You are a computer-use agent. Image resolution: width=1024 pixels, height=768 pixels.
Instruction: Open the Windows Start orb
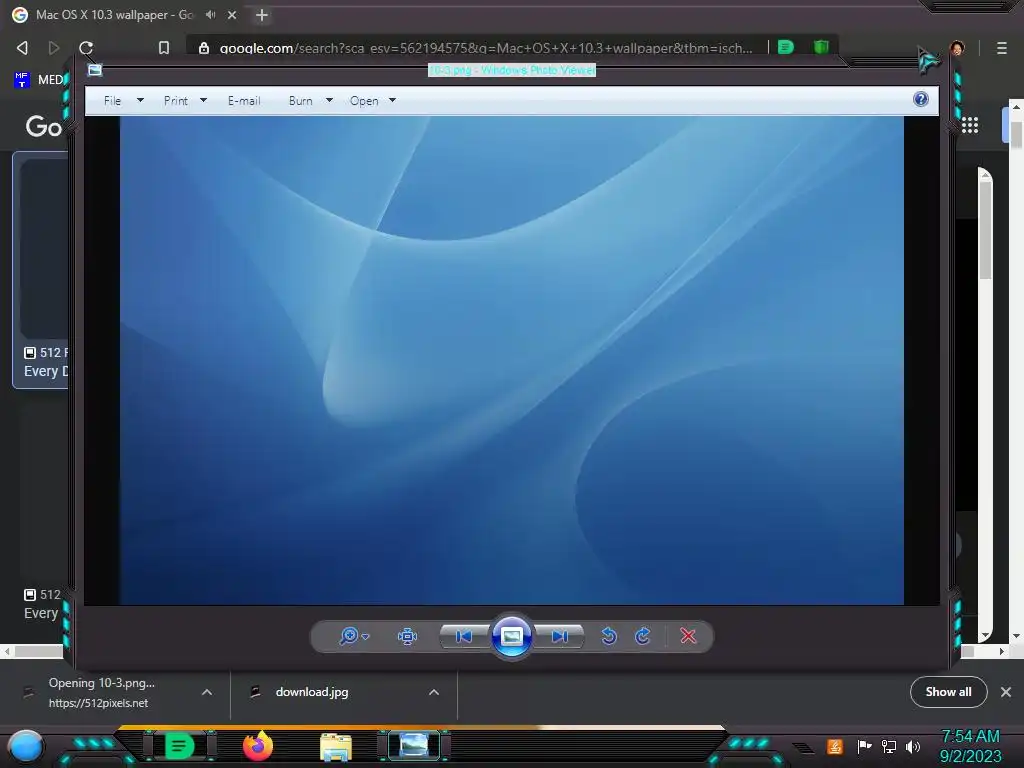pyautogui.click(x=26, y=747)
